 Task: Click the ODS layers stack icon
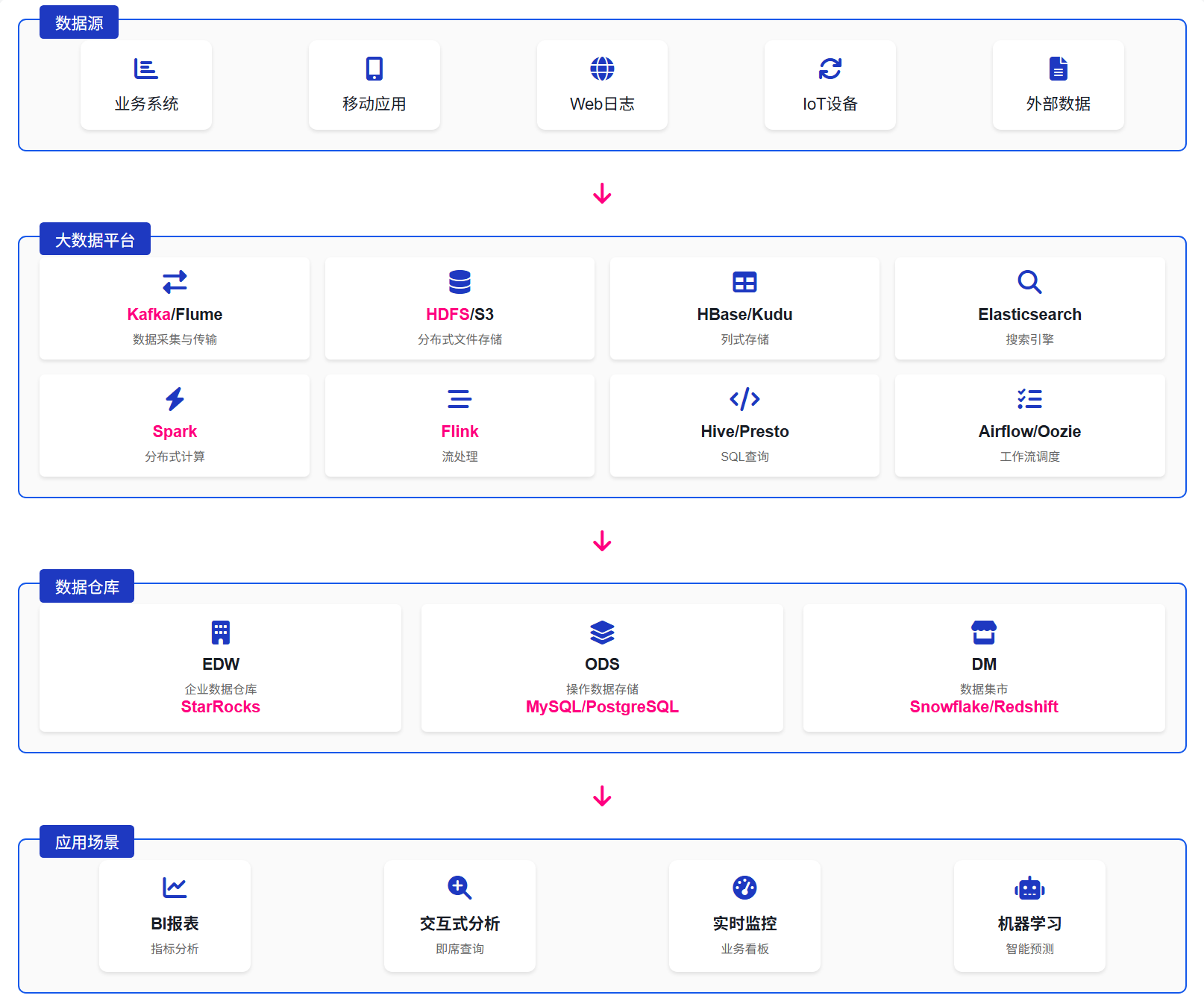point(602,633)
